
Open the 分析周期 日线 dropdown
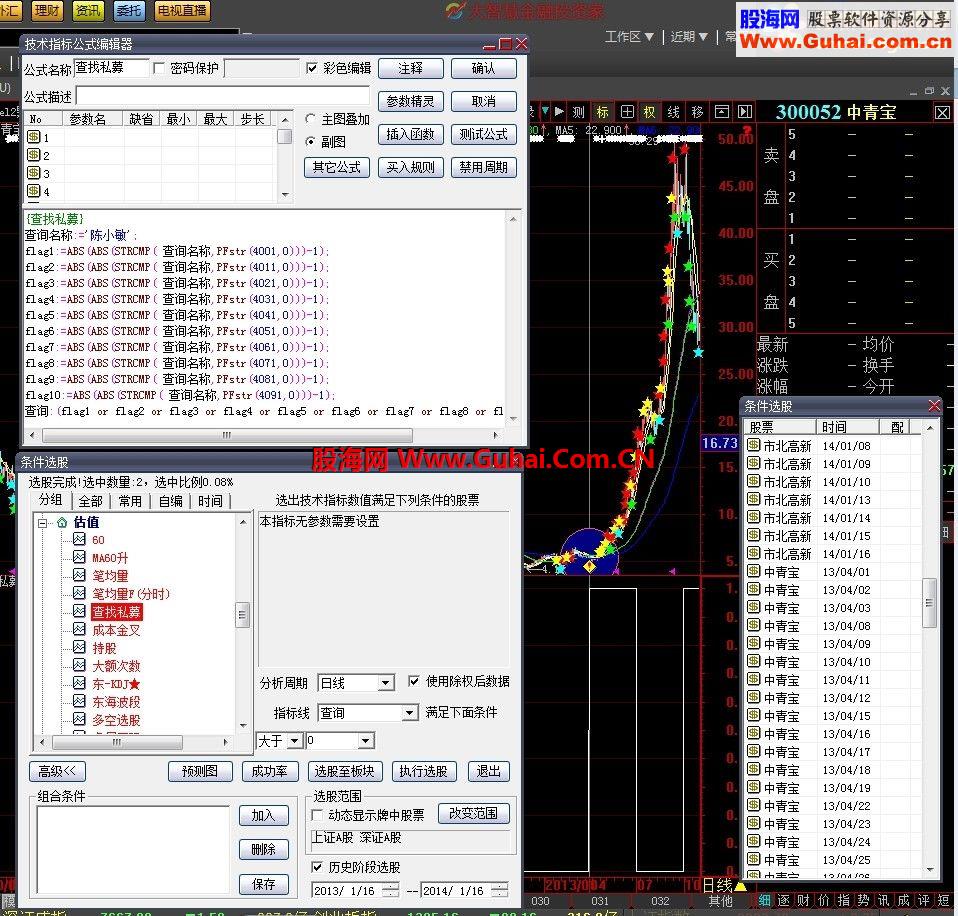[386, 683]
